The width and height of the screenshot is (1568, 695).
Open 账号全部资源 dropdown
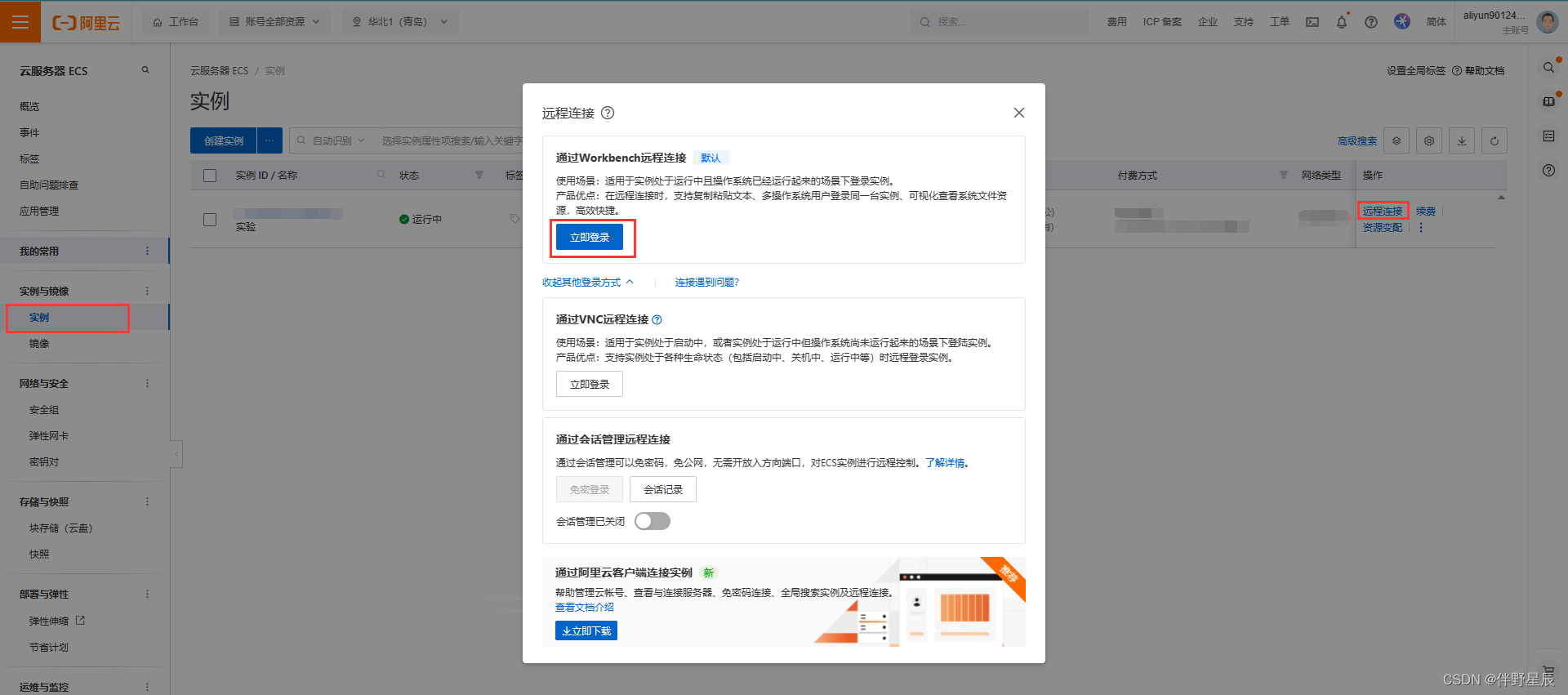[x=274, y=22]
